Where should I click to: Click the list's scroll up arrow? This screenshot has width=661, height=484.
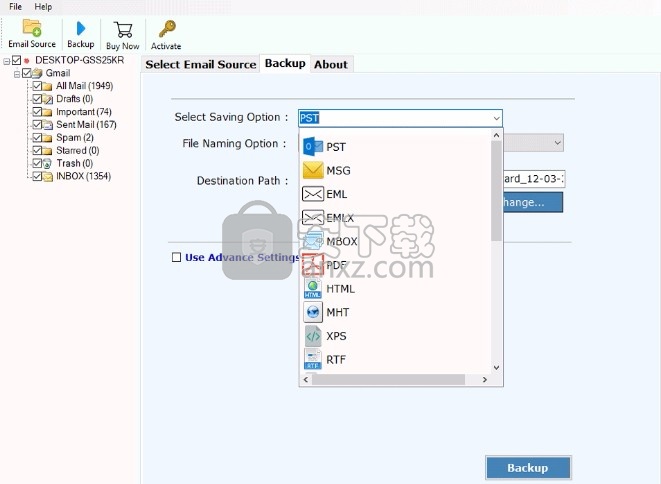point(496,135)
